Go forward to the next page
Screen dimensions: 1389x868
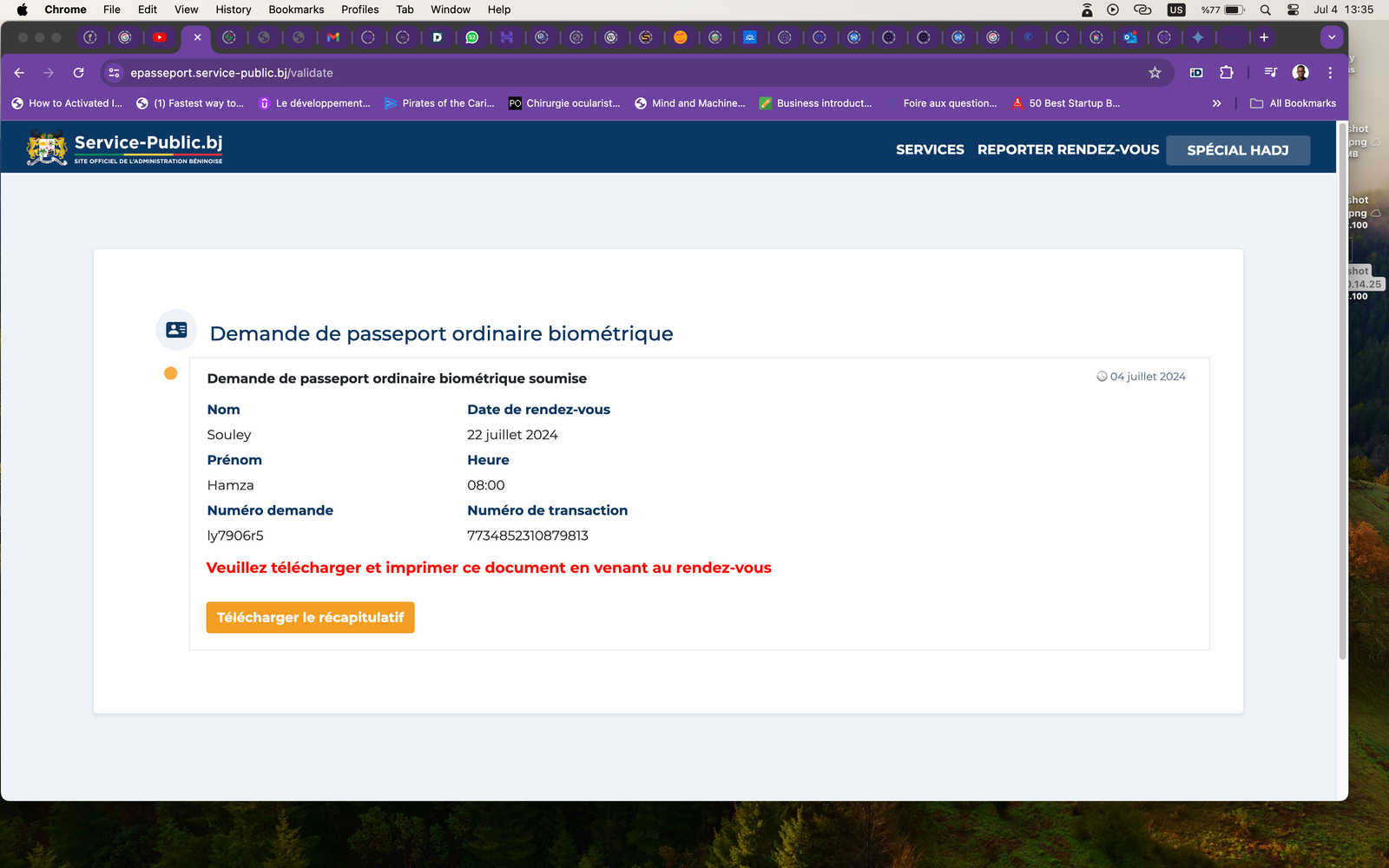coord(49,73)
